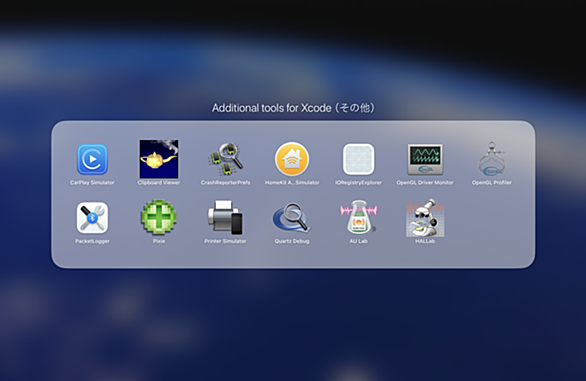The width and height of the screenshot is (586, 381).
Task: Launch PacketLogger Bluetooth tool
Action: [92, 218]
